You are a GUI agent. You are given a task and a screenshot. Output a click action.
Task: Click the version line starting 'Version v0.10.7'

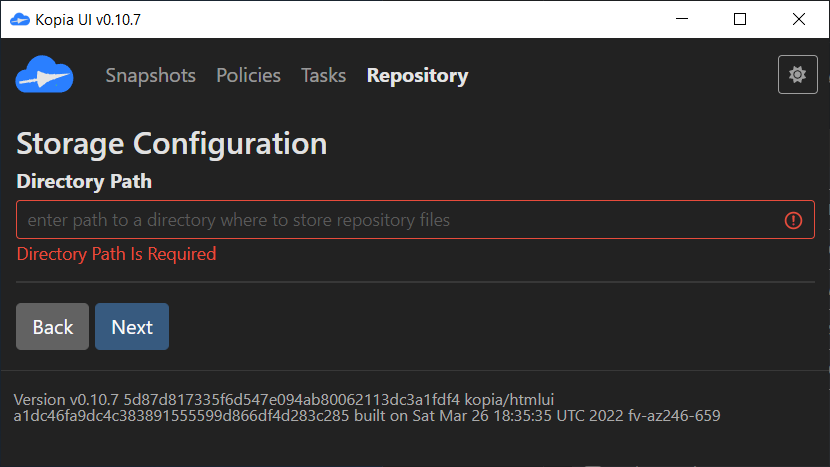pos(284,400)
